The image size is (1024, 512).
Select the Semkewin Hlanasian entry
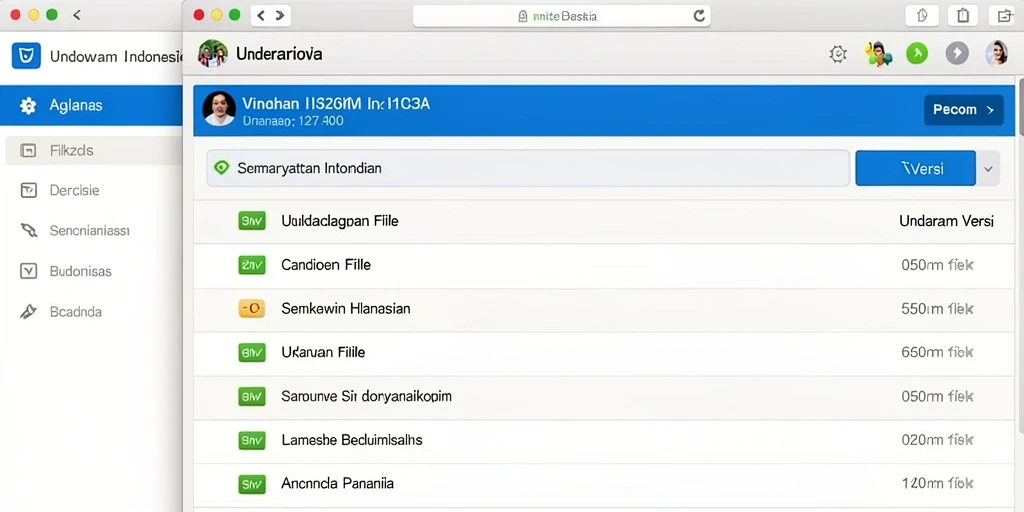(x=604, y=309)
